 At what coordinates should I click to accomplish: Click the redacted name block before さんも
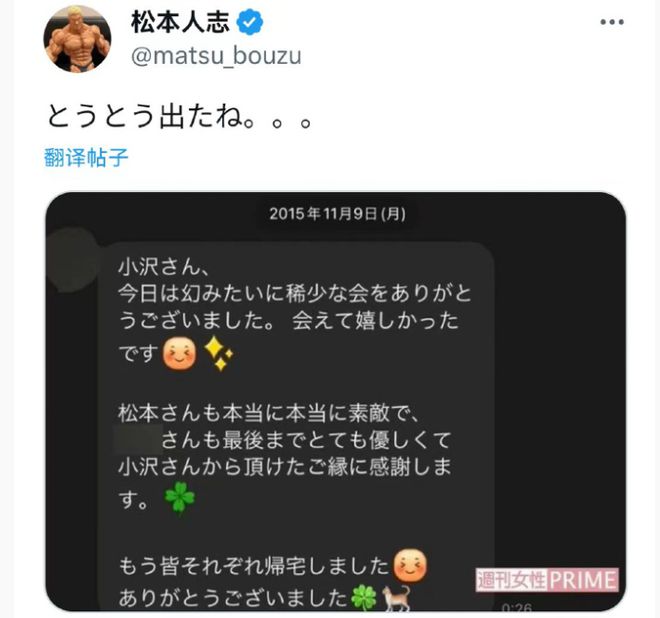[x=138, y=440]
